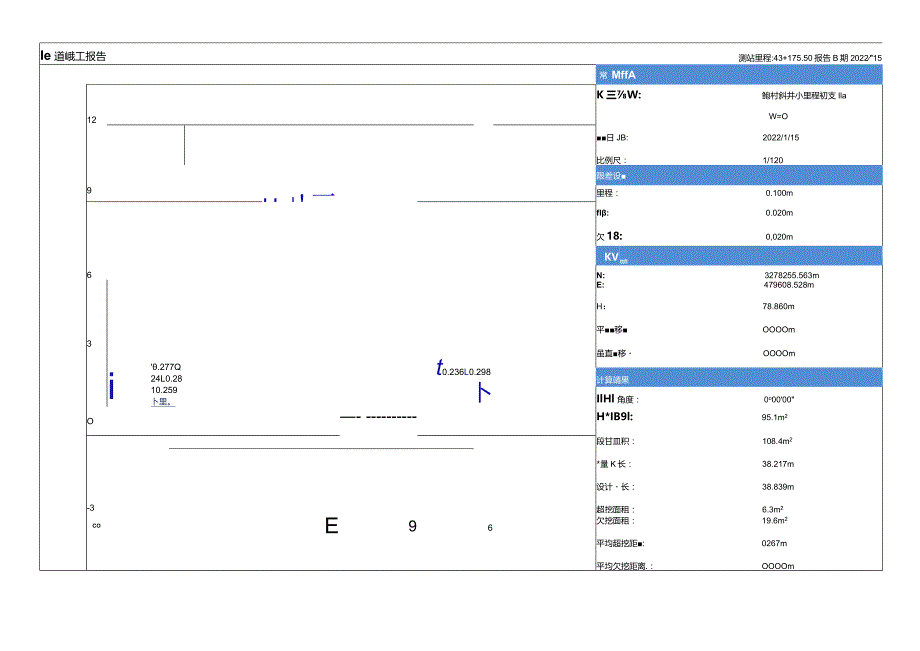This screenshot has width=920, height=651.
Task: Select the N coordinate value 3278255.563m
Action: tap(791, 275)
